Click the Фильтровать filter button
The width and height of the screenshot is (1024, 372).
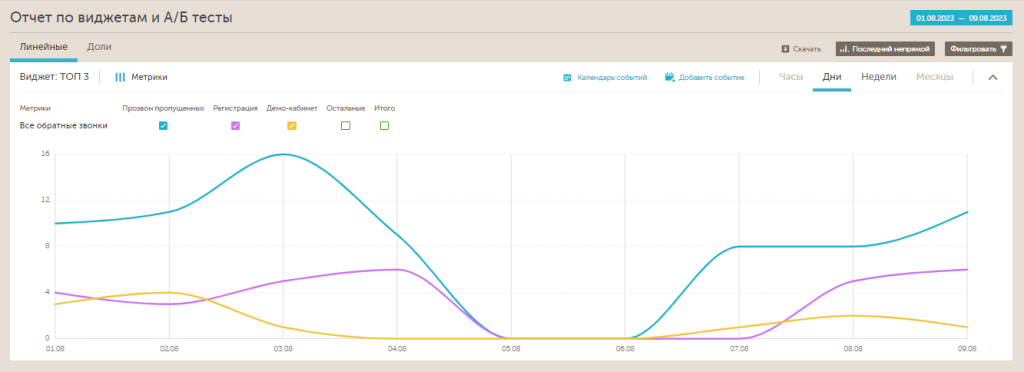point(979,49)
